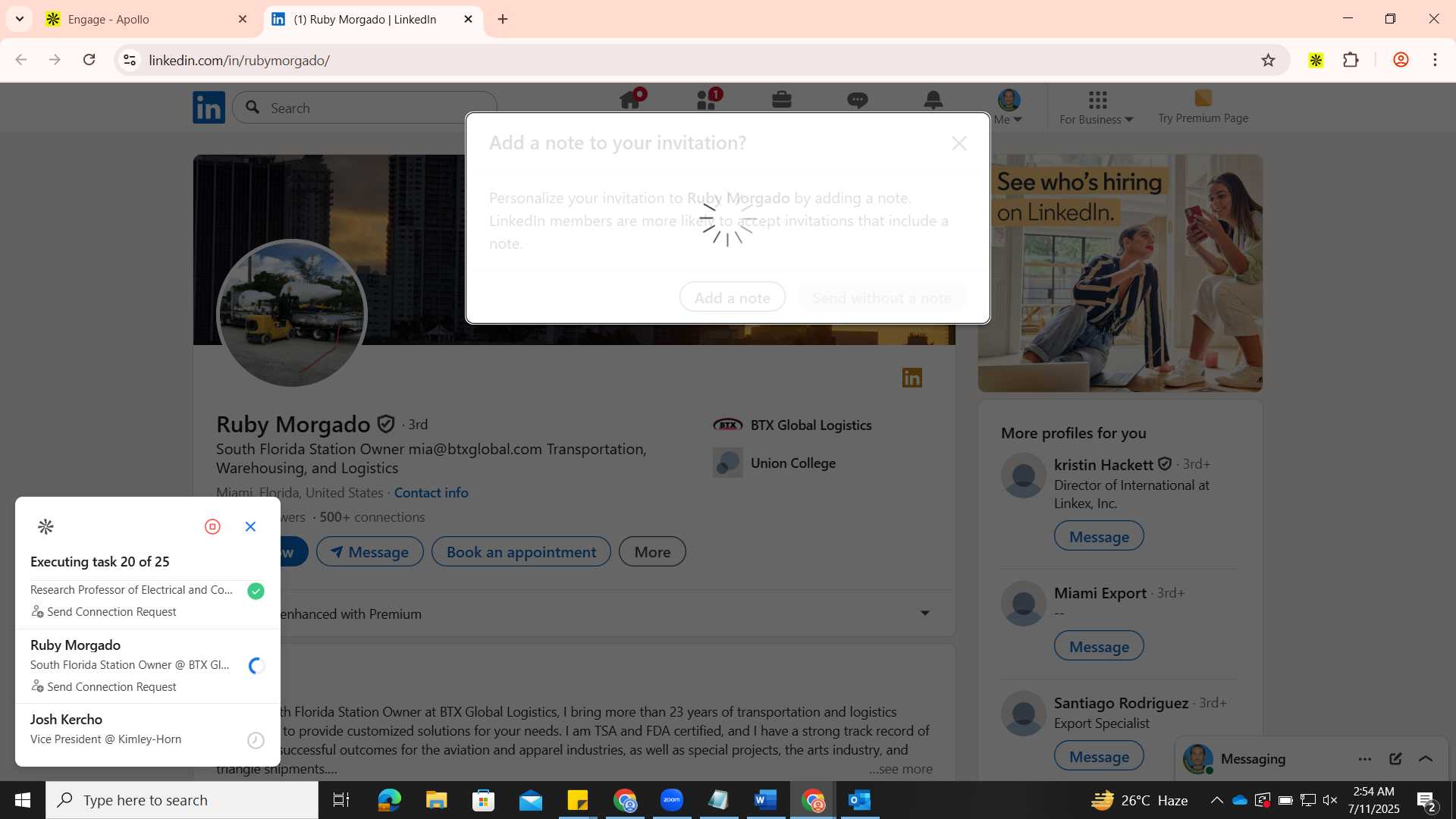Open My Network icon with badge
This screenshot has height=819, width=1456.
(x=708, y=99)
